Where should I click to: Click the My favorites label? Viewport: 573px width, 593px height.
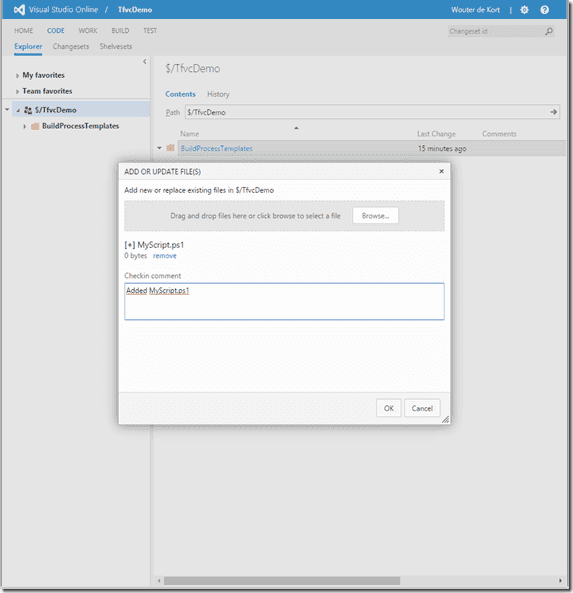tap(43, 75)
